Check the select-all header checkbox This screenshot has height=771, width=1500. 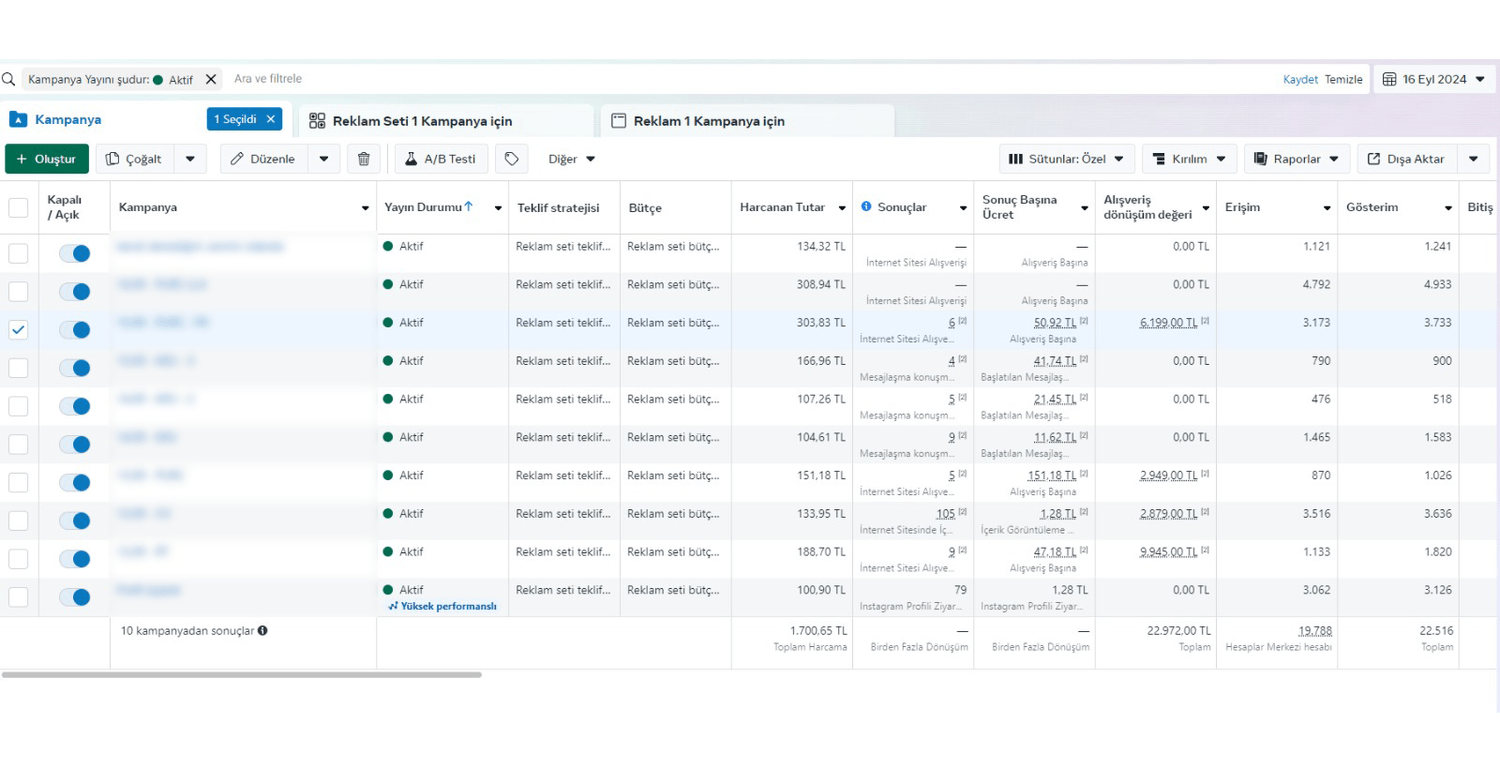pos(18,208)
